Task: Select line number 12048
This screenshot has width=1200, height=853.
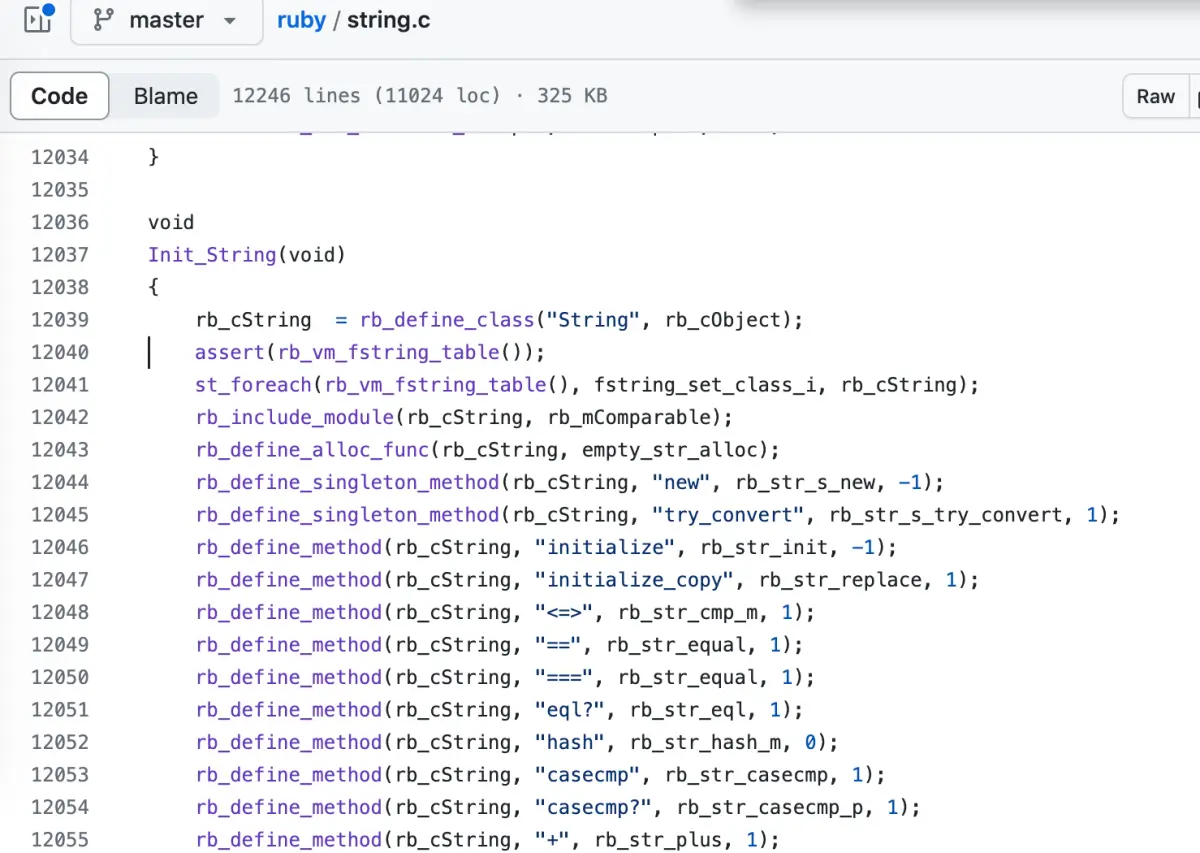Action: pyautogui.click(x=60, y=612)
